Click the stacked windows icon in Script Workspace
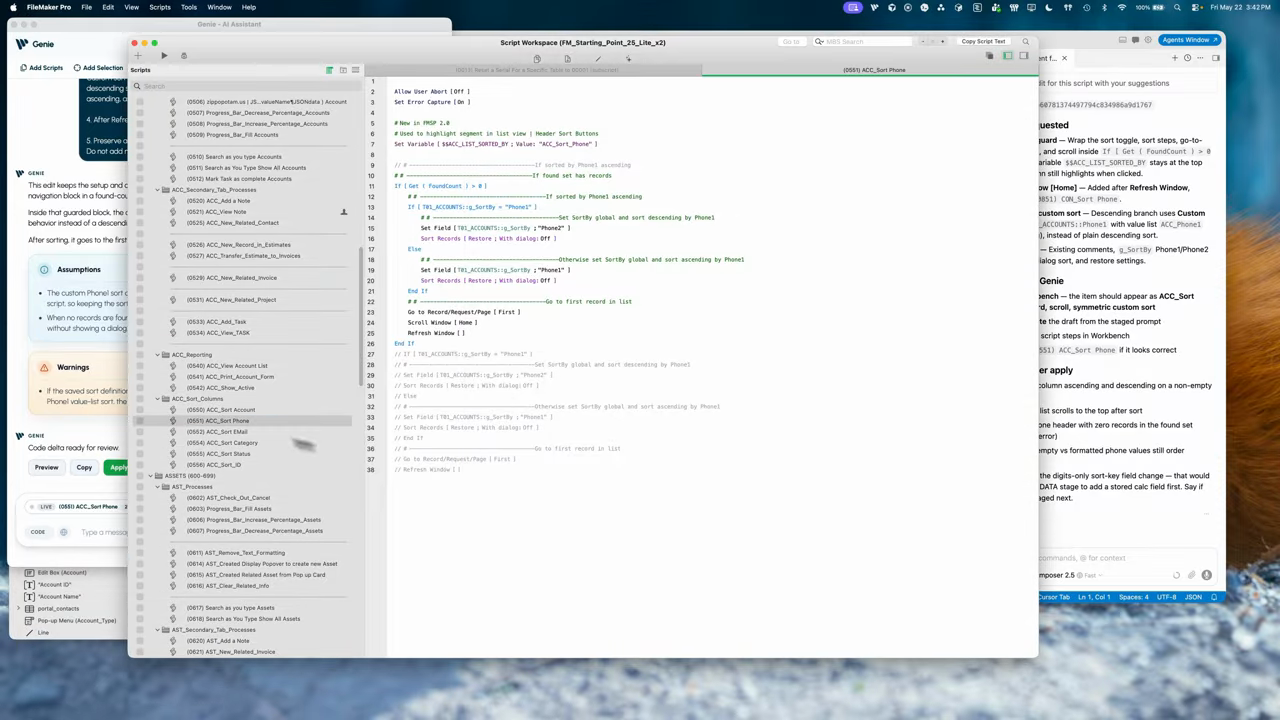Screen dimensions: 1280x720 click(x=990, y=56)
